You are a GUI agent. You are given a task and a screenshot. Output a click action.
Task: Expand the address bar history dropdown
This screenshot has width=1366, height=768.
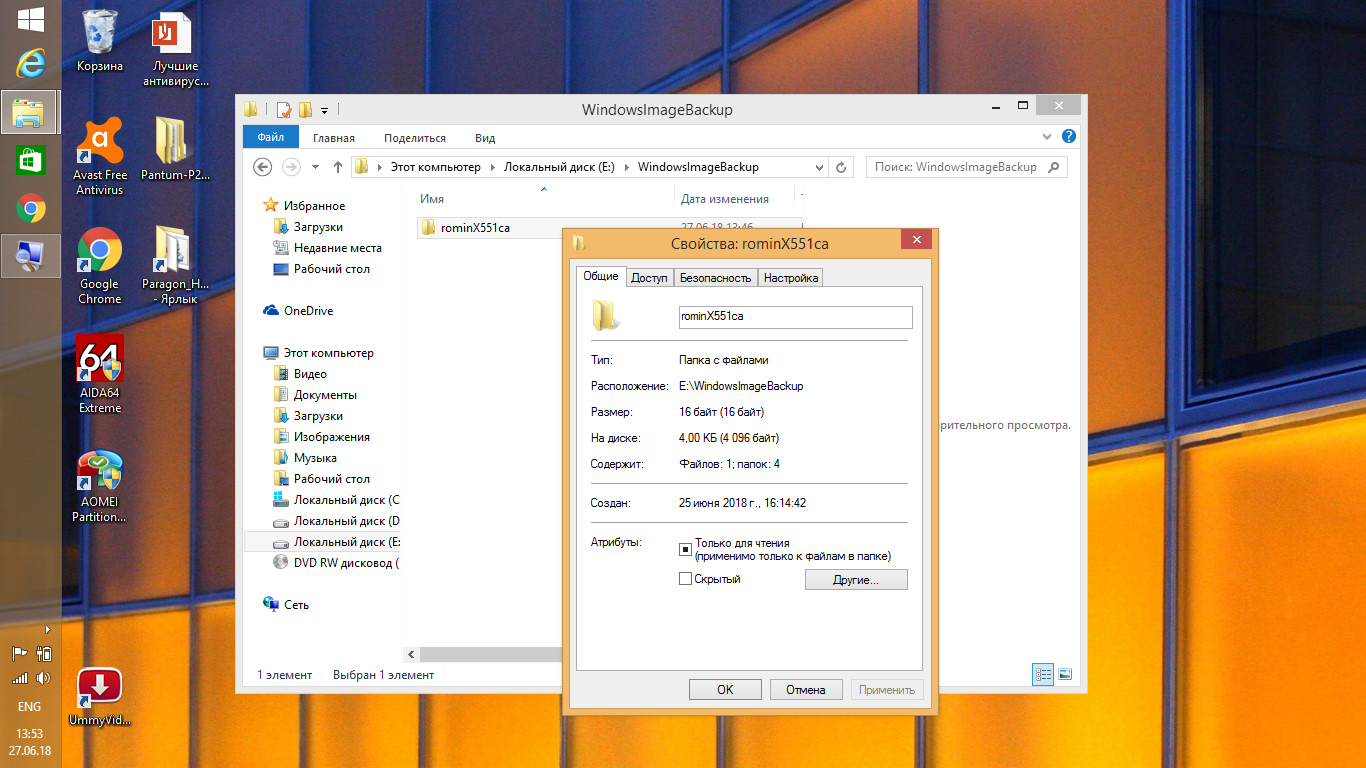pyautogui.click(x=820, y=167)
